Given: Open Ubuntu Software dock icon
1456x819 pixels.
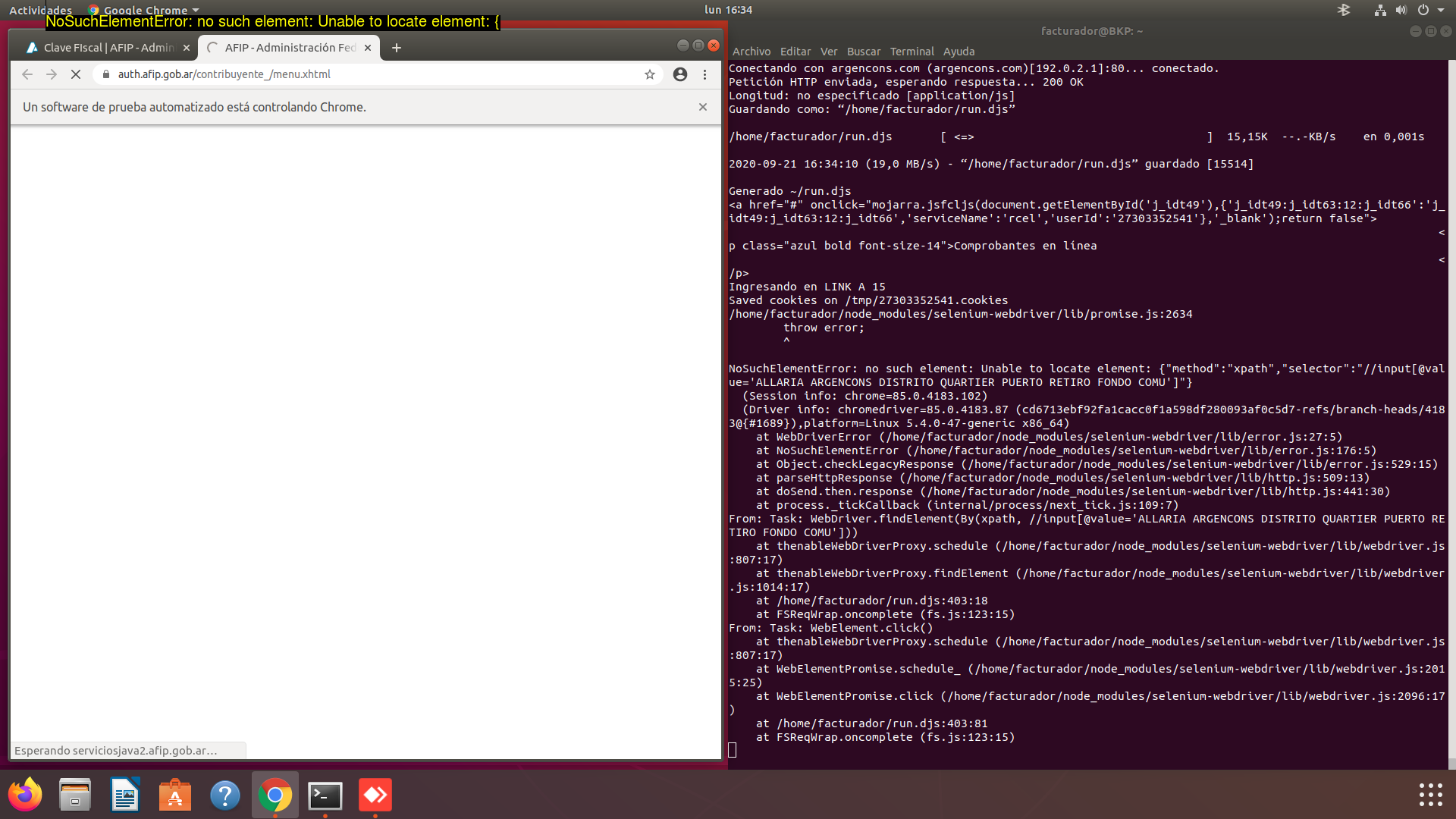Looking at the screenshot, I should point(175,795).
